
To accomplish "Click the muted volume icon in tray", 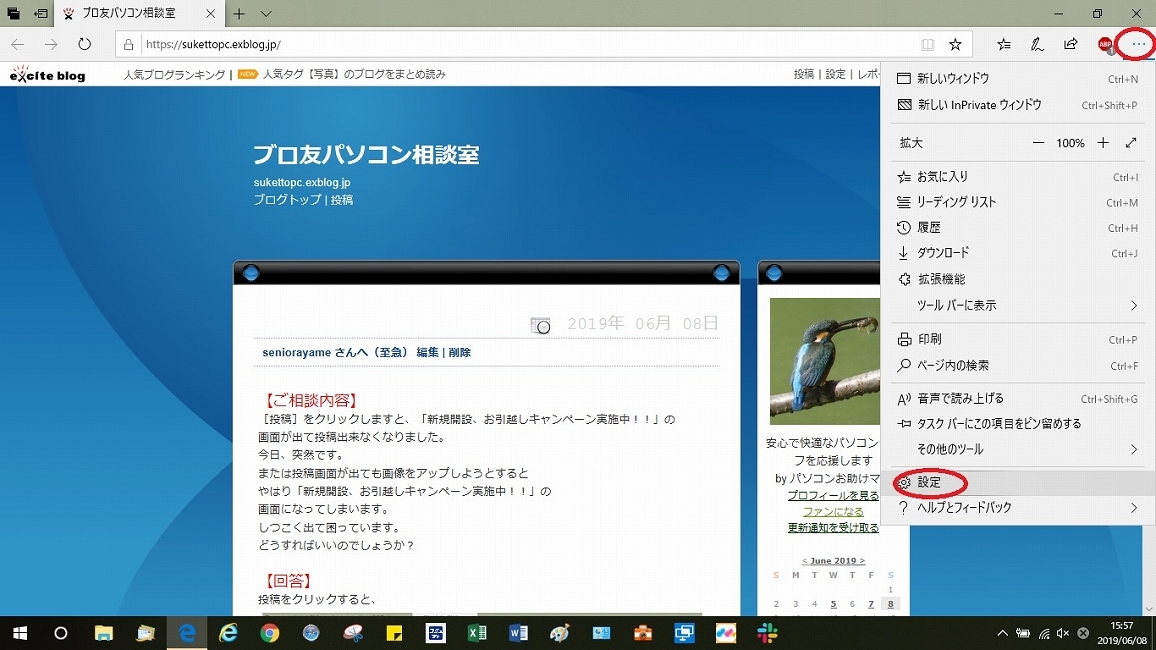I will pos(1063,633).
